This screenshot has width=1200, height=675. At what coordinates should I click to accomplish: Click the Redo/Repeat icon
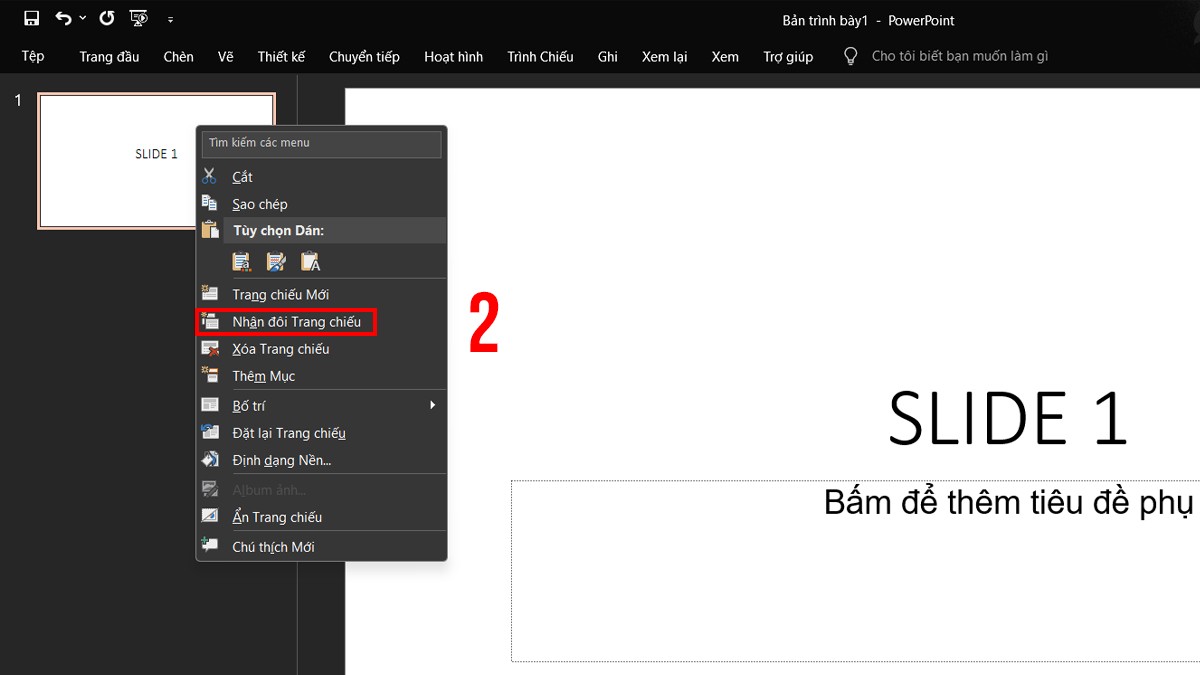click(107, 18)
